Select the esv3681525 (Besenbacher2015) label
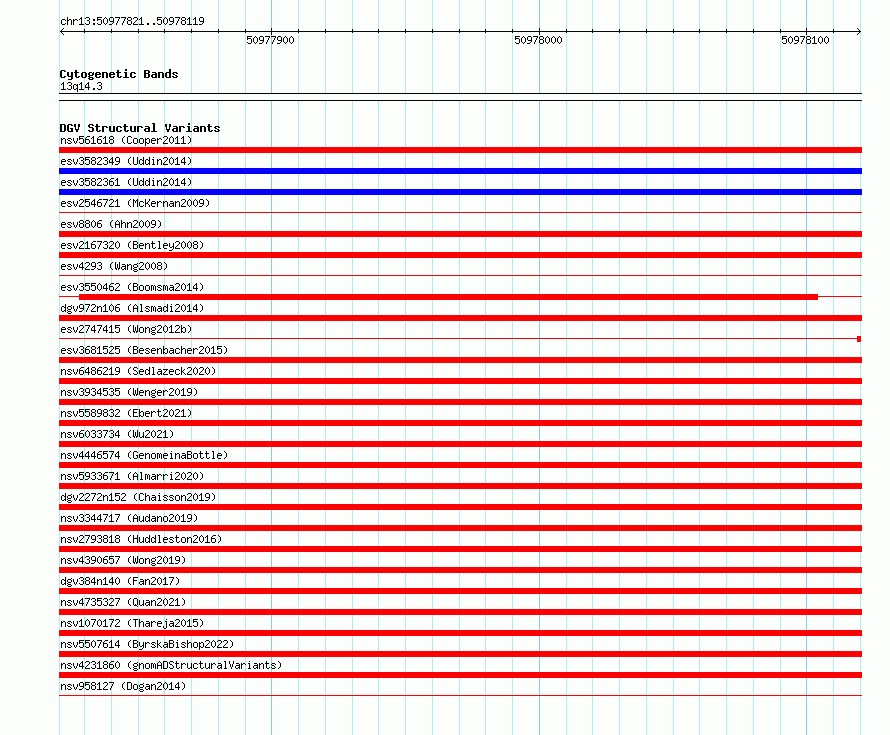The height and width of the screenshot is (735, 890). coord(144,350)
